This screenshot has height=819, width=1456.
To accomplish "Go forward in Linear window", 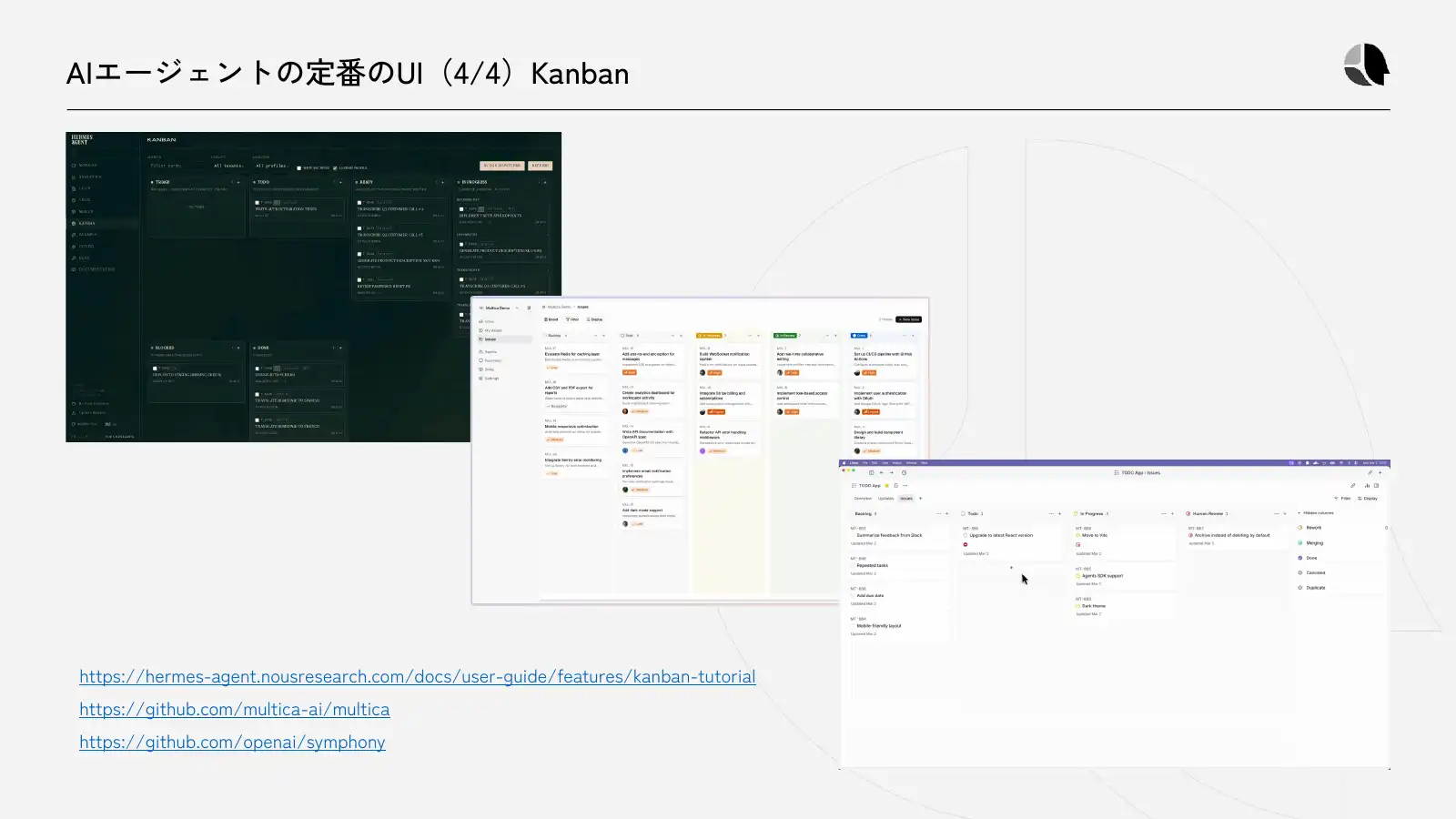I will [x=892, y=472].
